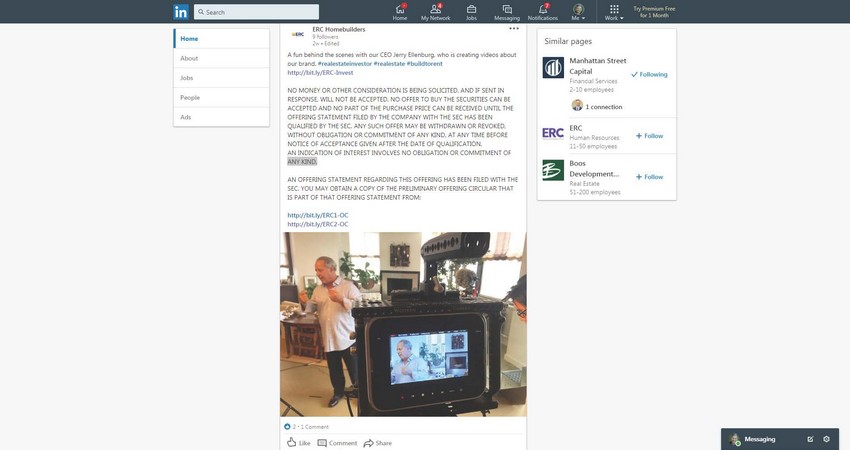Viewport: 850px width, 450px height.
Task: Click the behind-the-scenes video photo
Action: pos(403,323)
